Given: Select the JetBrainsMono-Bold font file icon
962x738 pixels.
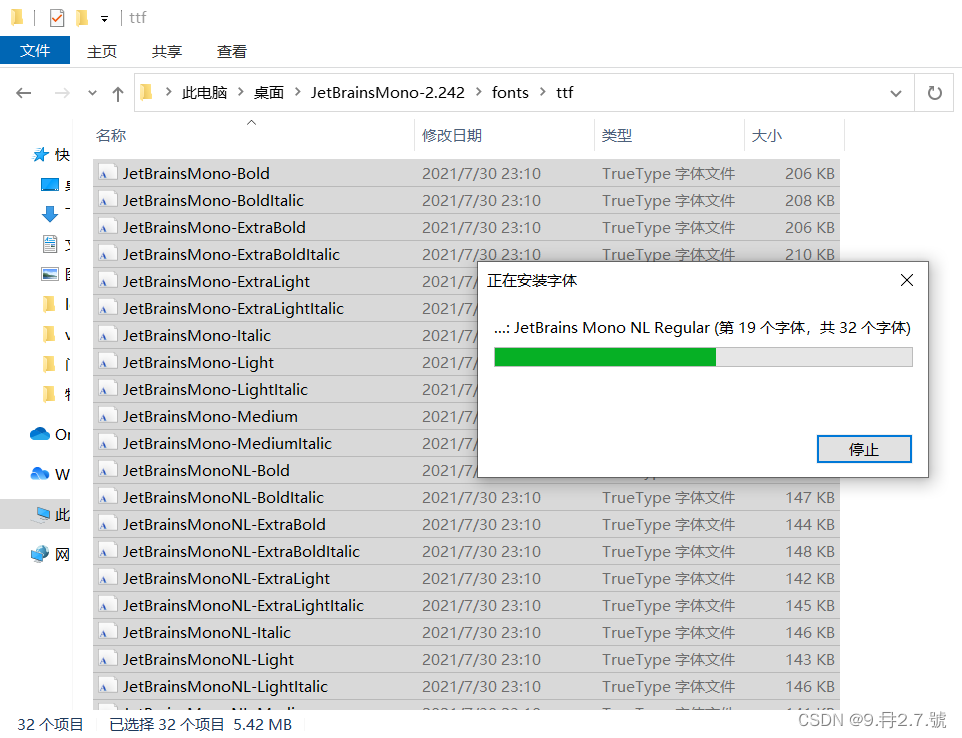Looking at the screenshot, I should pos(107,174).
